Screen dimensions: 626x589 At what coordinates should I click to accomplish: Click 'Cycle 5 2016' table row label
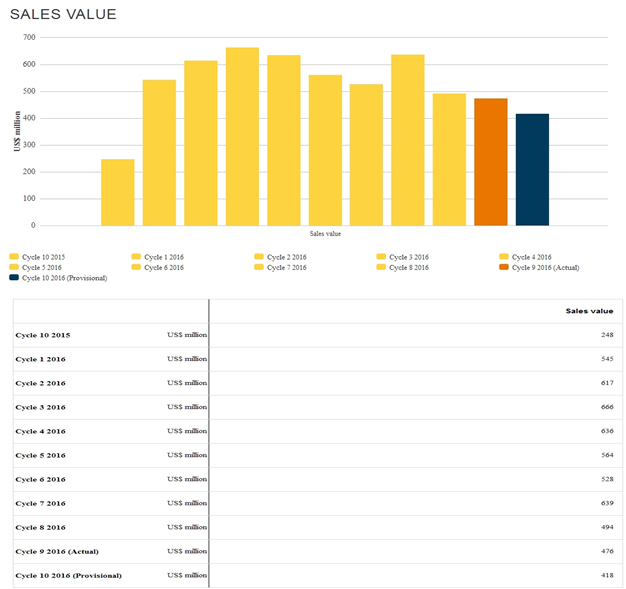(40, 455)
